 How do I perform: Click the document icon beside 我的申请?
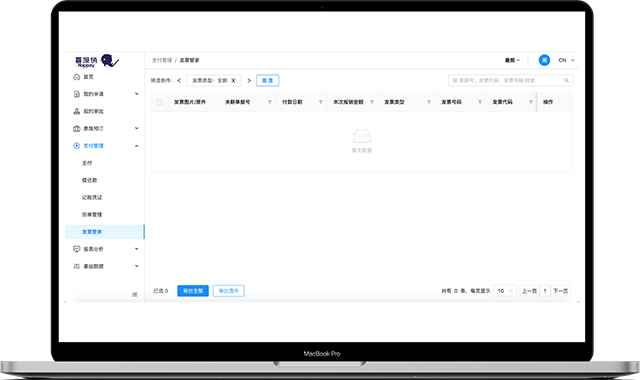point(76,94)
